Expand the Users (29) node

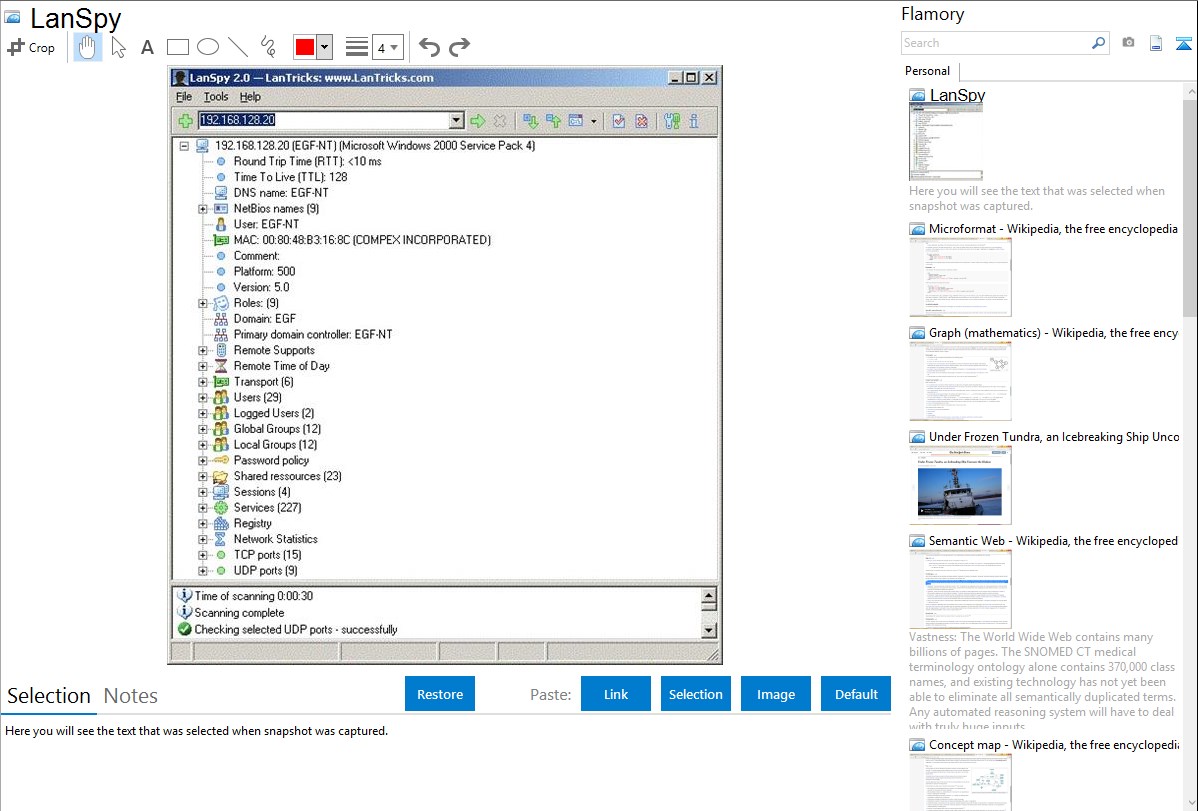[x=202, y=397]
